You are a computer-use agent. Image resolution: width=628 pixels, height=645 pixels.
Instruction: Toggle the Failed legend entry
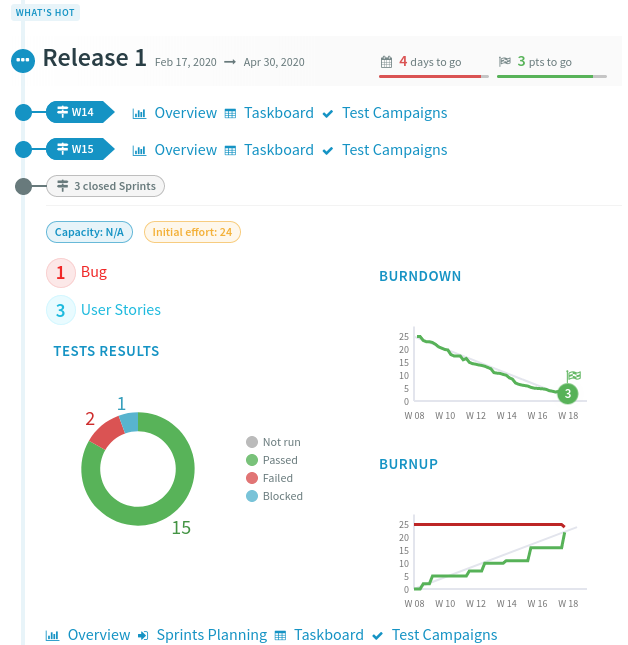[x=269, y=478]
